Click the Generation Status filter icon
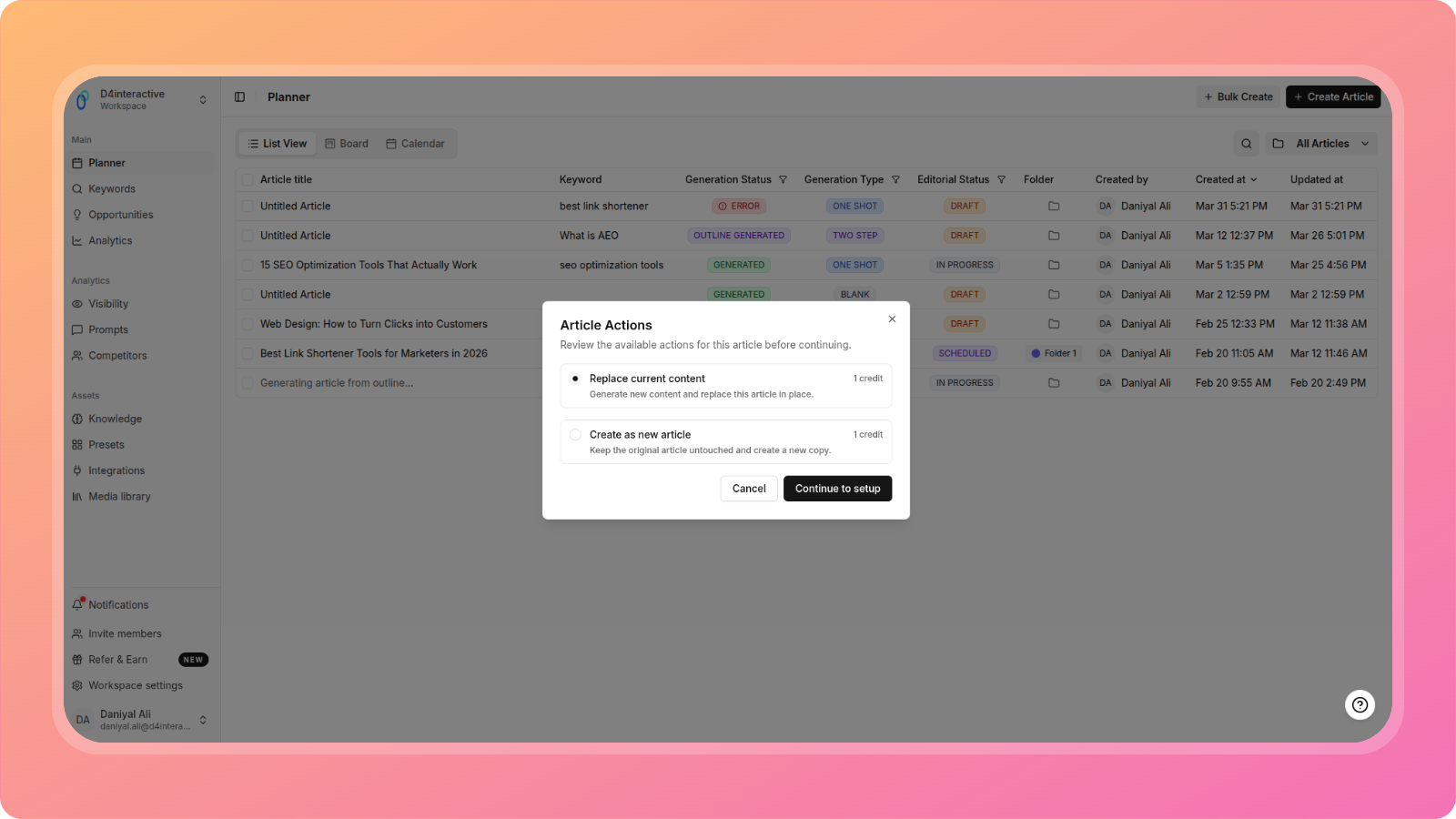This screenshot has height=819, width=1456. tap(783, 180)
